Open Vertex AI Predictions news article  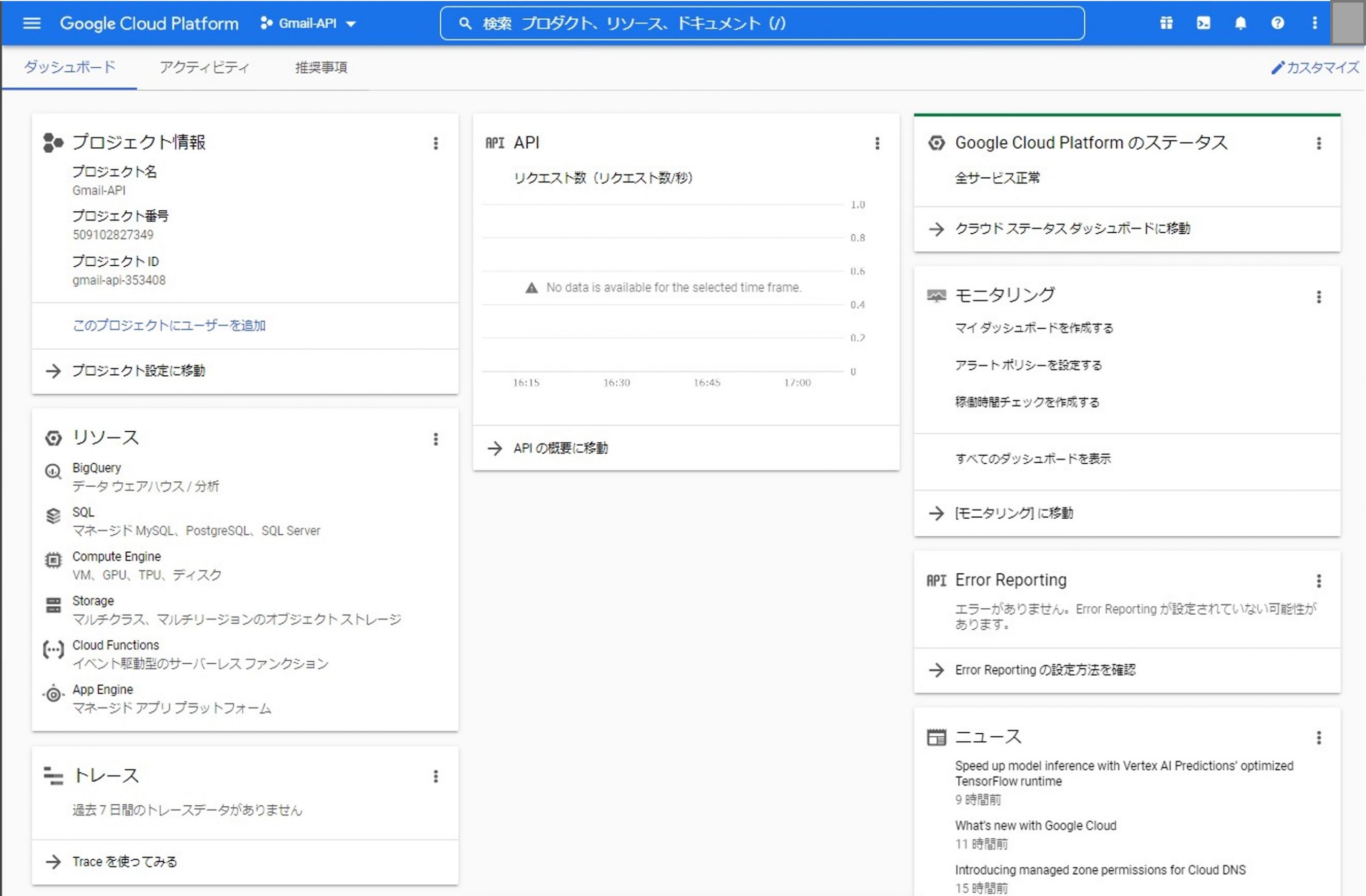pyautogui.click(x=1124, y=774)
